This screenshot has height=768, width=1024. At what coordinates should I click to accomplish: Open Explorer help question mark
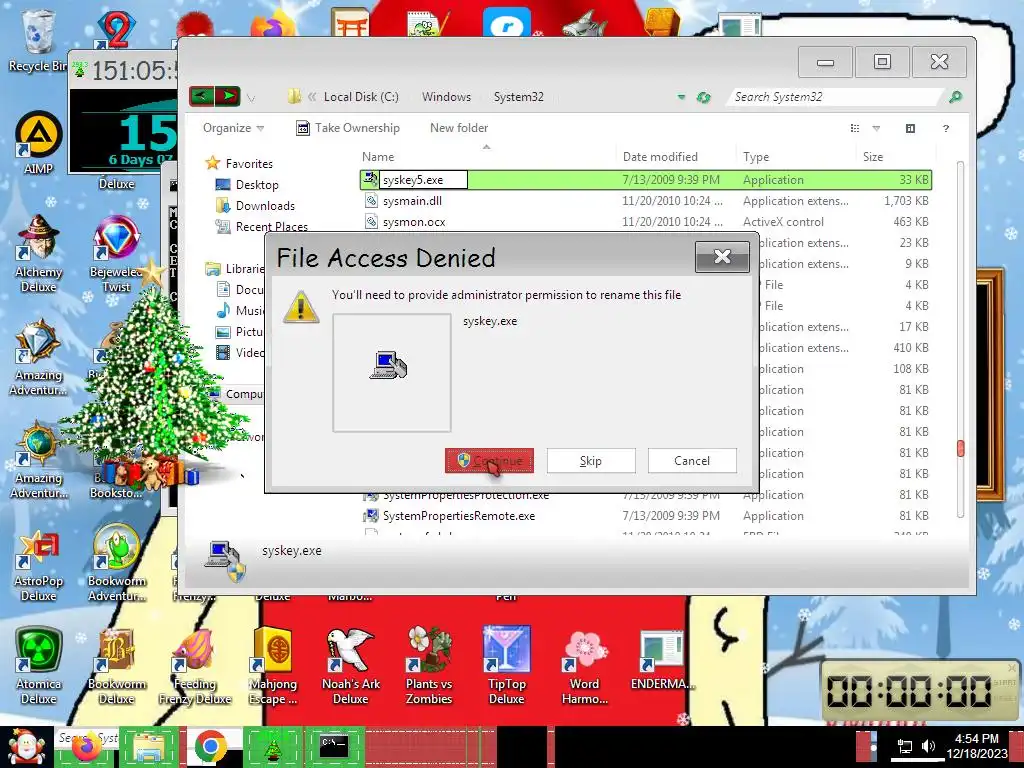pyautogui.click(x=946, y=129)
